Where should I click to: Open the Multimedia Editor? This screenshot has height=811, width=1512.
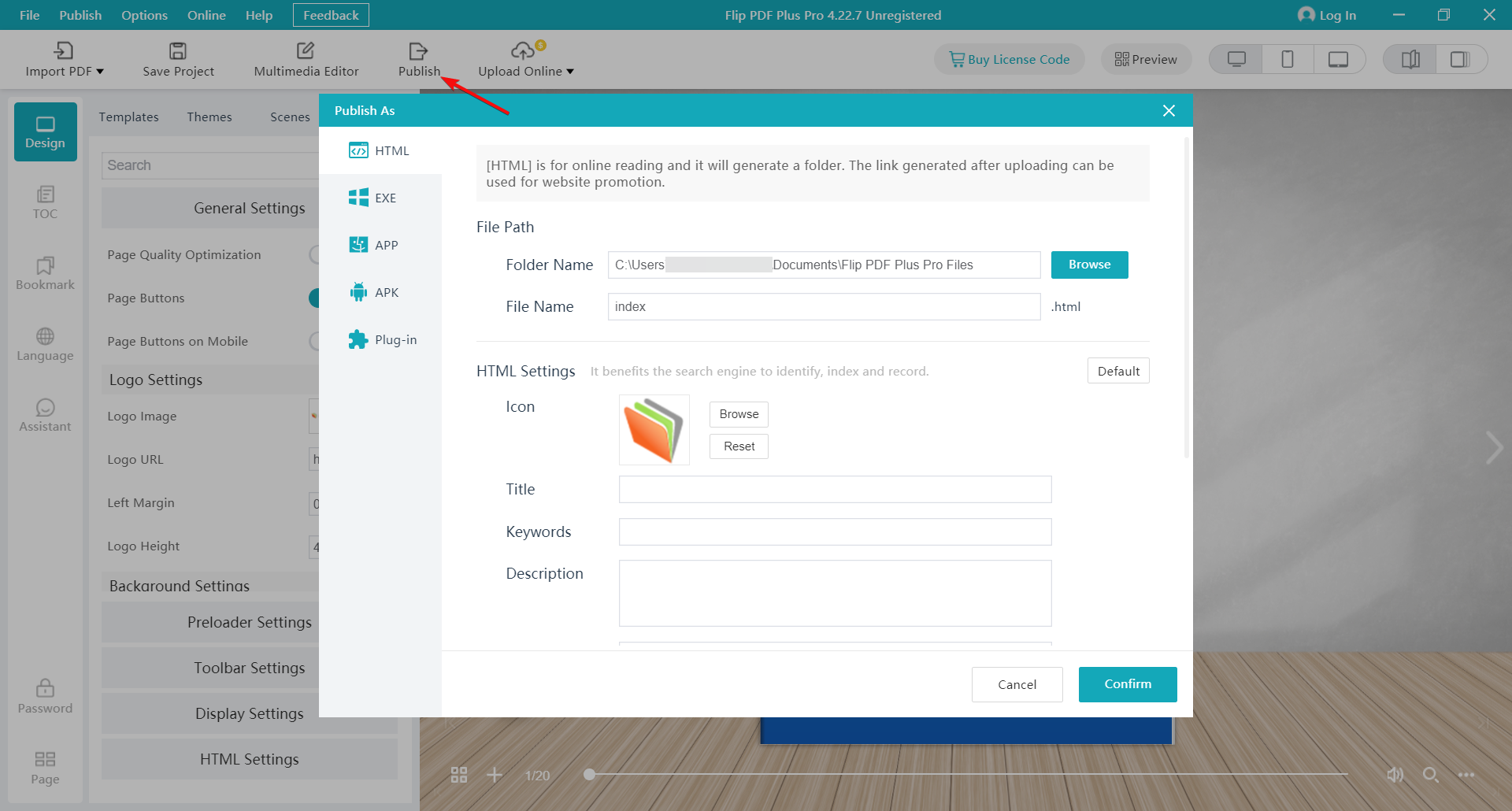point(306,59)
